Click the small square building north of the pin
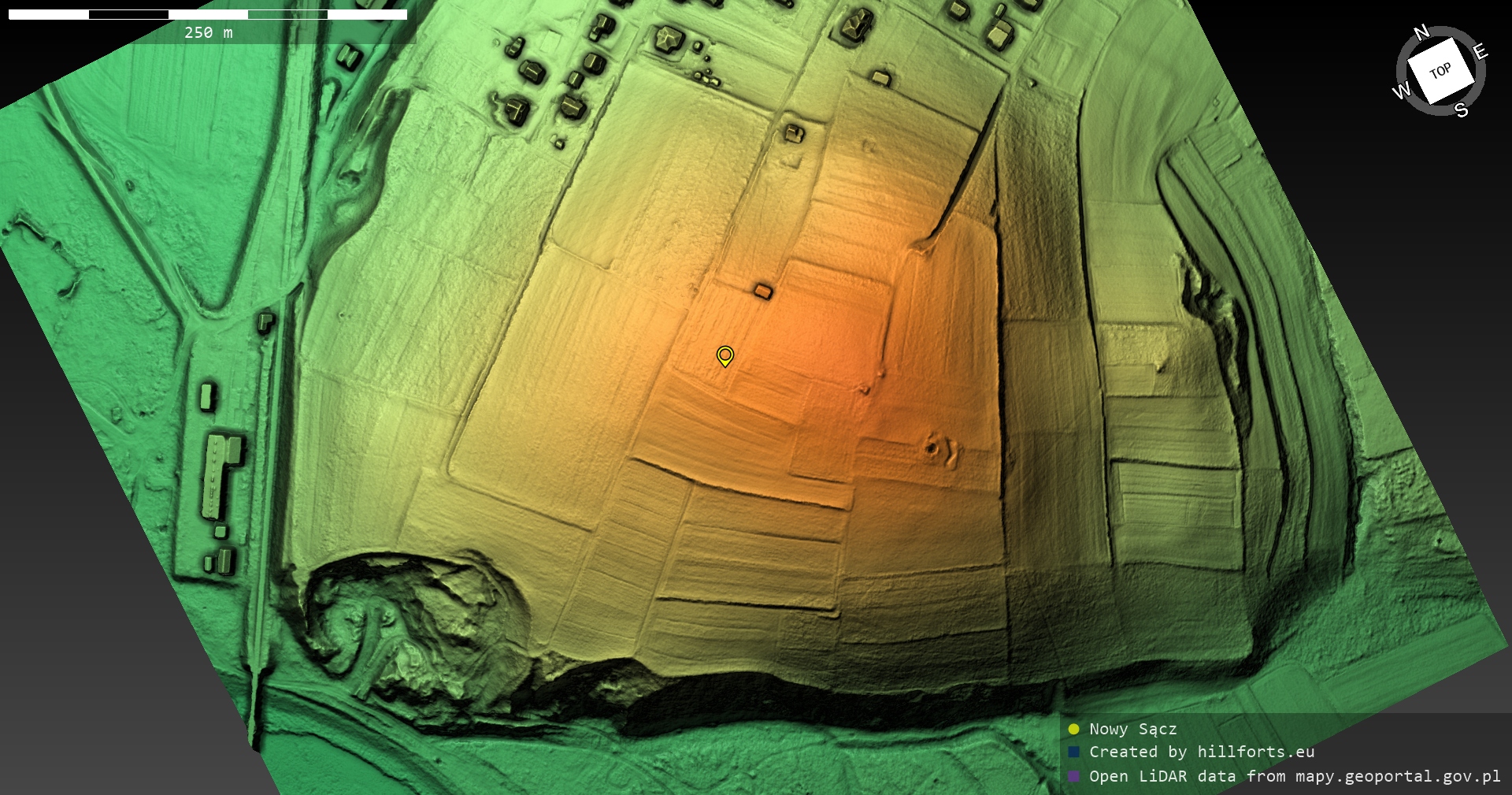The height and width of the screenshot is (795, 1512). click(762, 292)
